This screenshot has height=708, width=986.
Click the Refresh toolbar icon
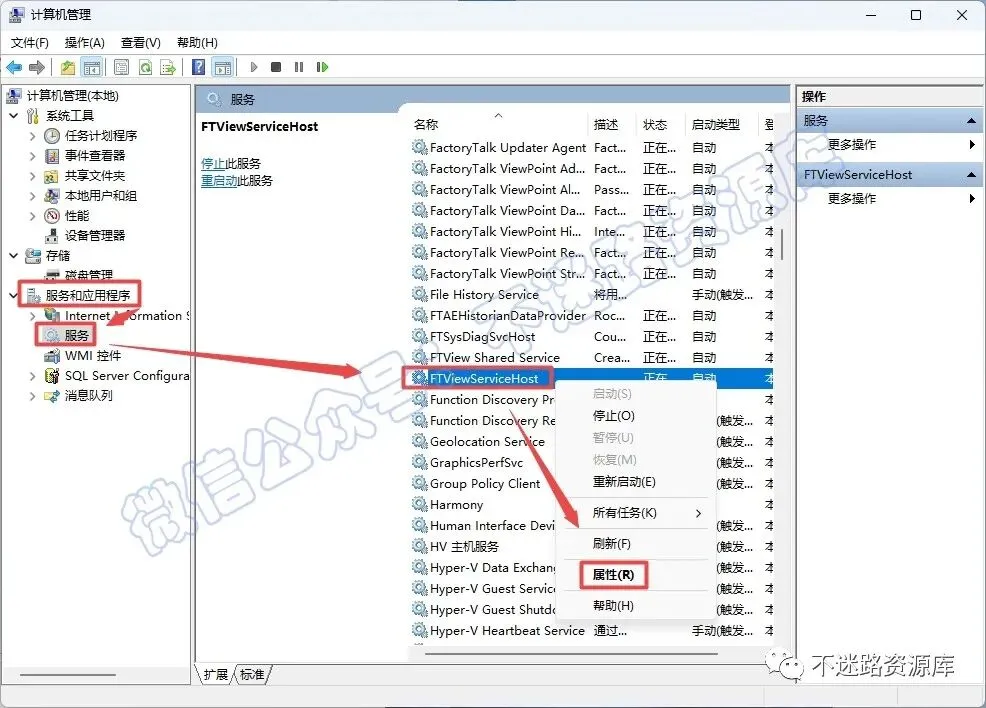145,67
